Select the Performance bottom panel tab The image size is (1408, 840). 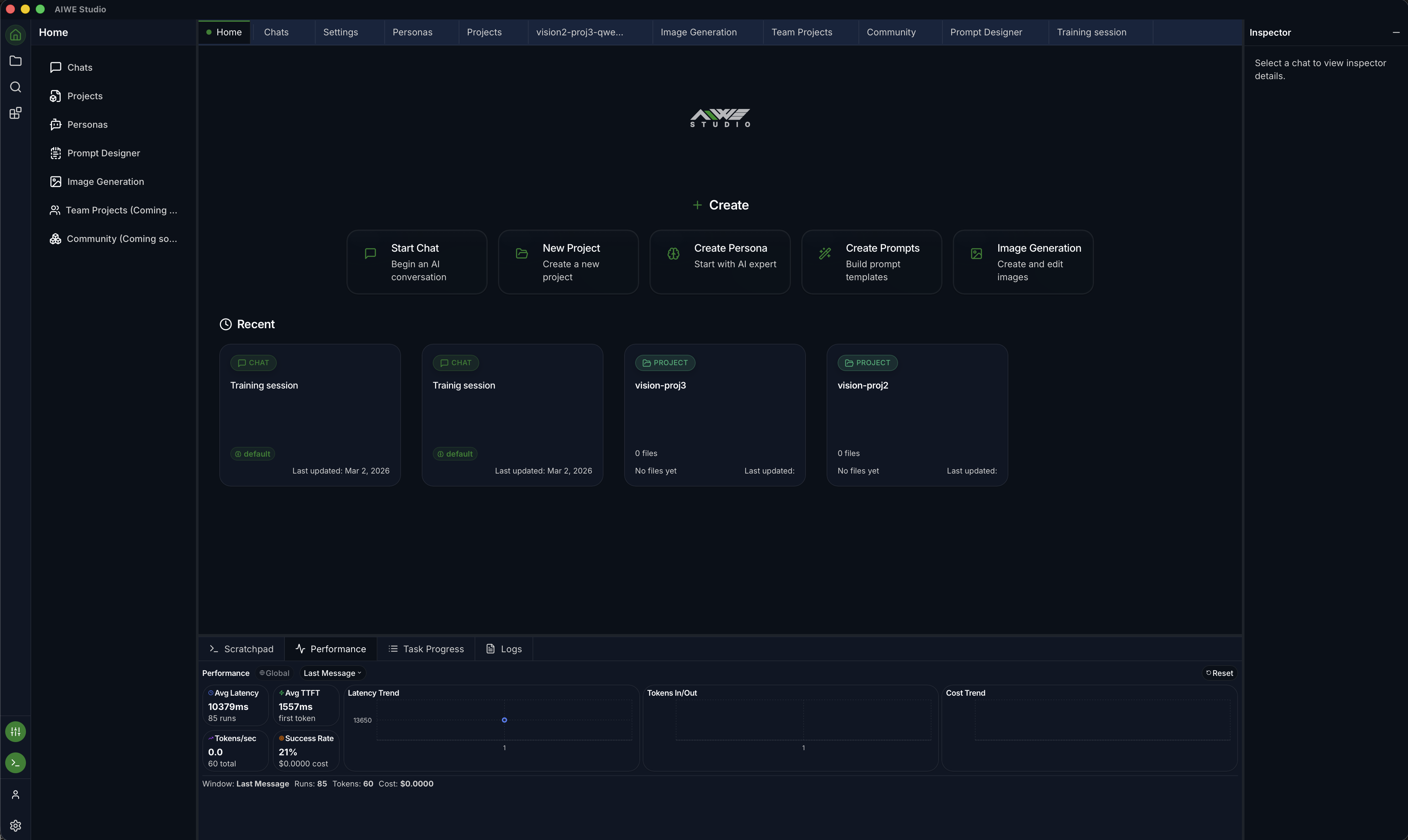331,649
